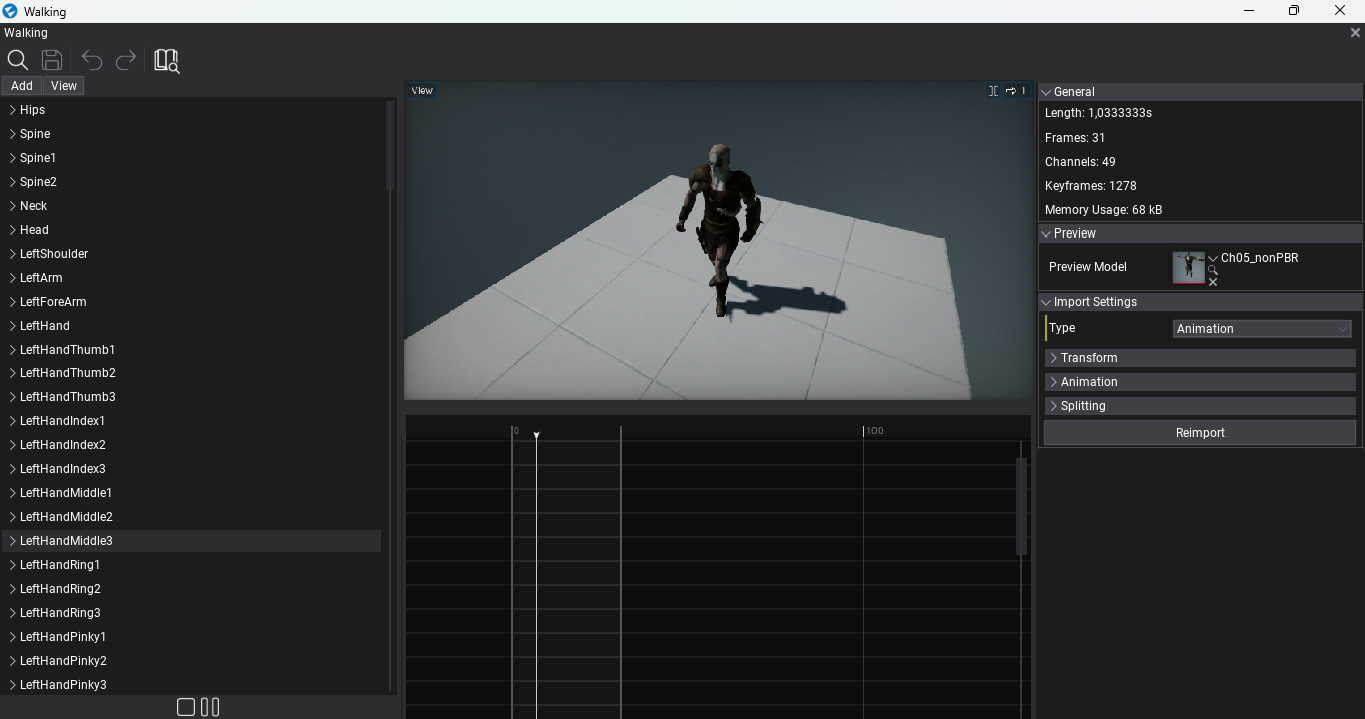Clear the preview model with the X icon
This screenshot has width=1365, height=719.
(x=1213, y=282)
